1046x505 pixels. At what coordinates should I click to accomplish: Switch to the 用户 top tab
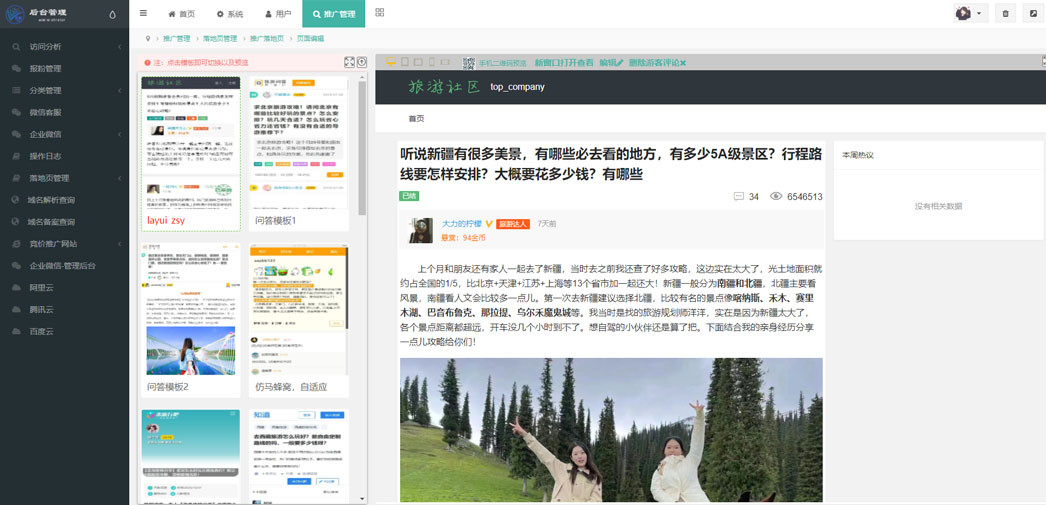point(278,14)
